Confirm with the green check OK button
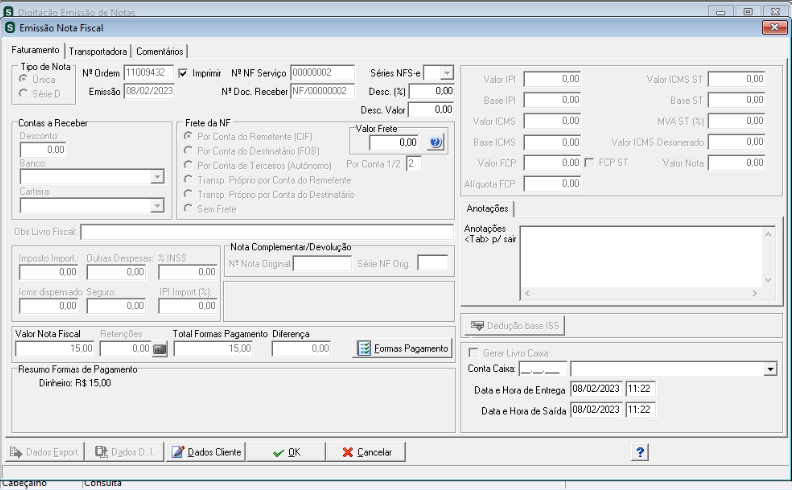Screen dimensions: 792x490 [286, 452]
